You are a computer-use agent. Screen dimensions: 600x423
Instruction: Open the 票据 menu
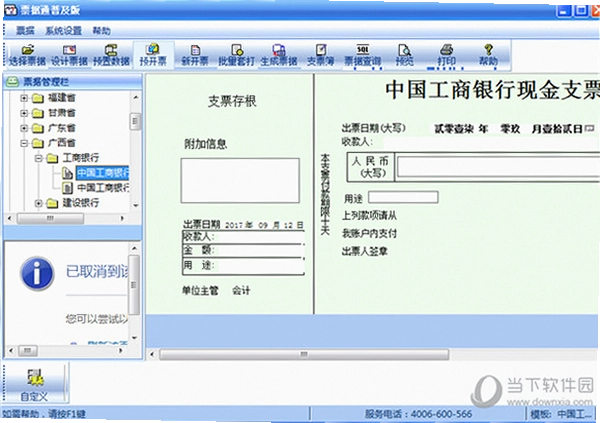[x=25, y=31]
